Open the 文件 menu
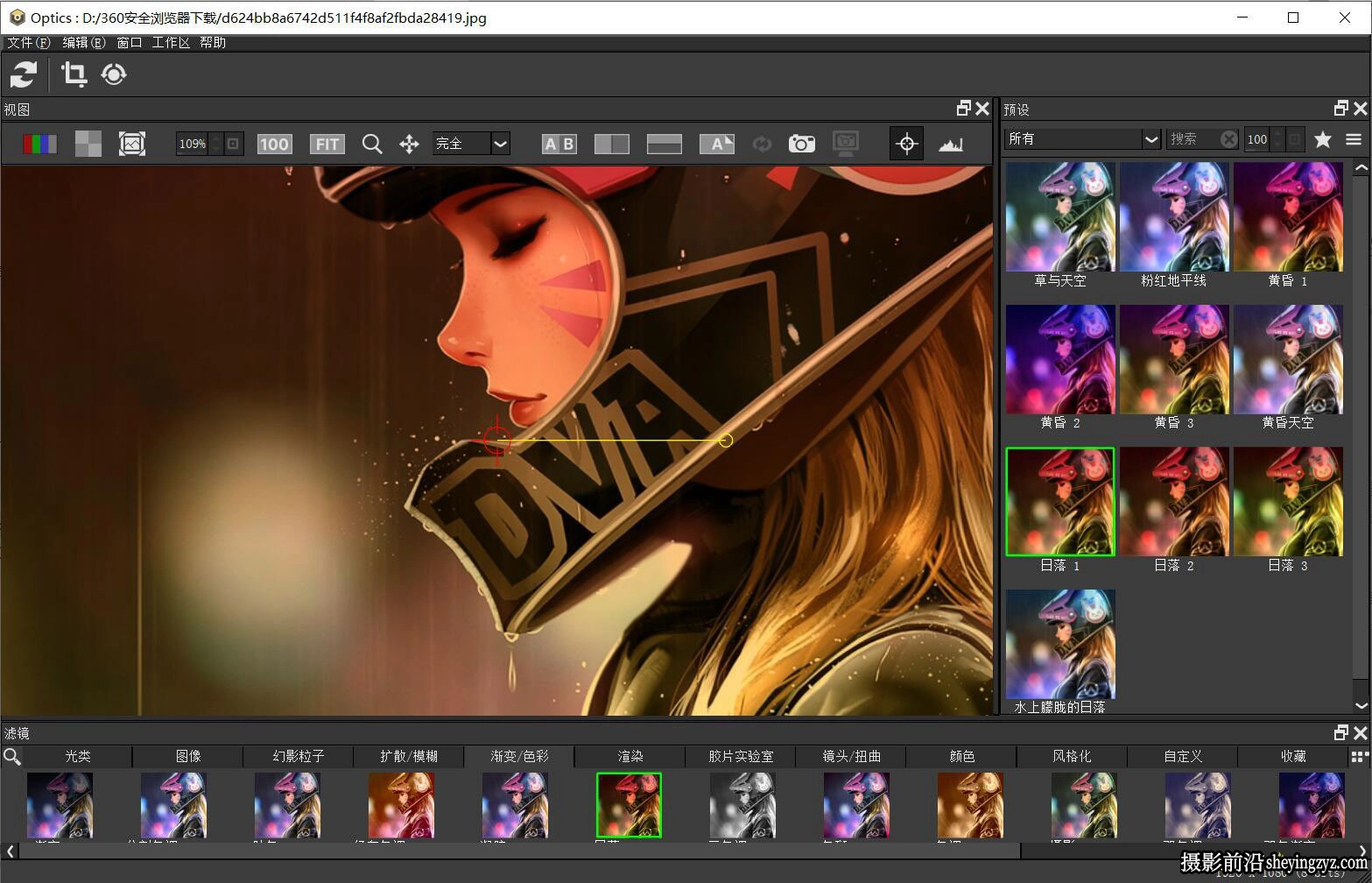The height and width of the screenshot is (883, 1372). point(29,42)
